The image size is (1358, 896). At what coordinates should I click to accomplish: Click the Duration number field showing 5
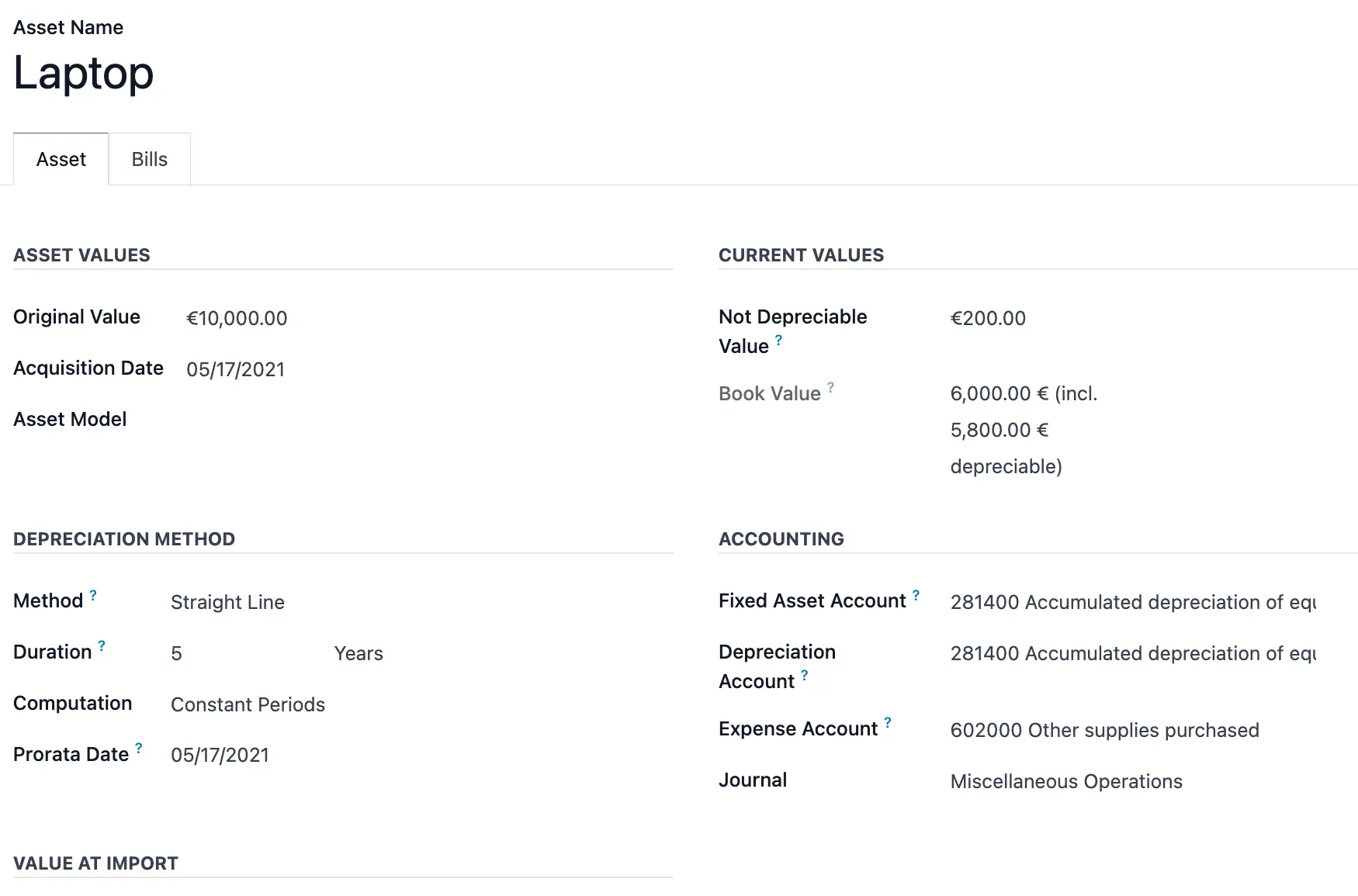pyautogui.click(x=177, y=653)
